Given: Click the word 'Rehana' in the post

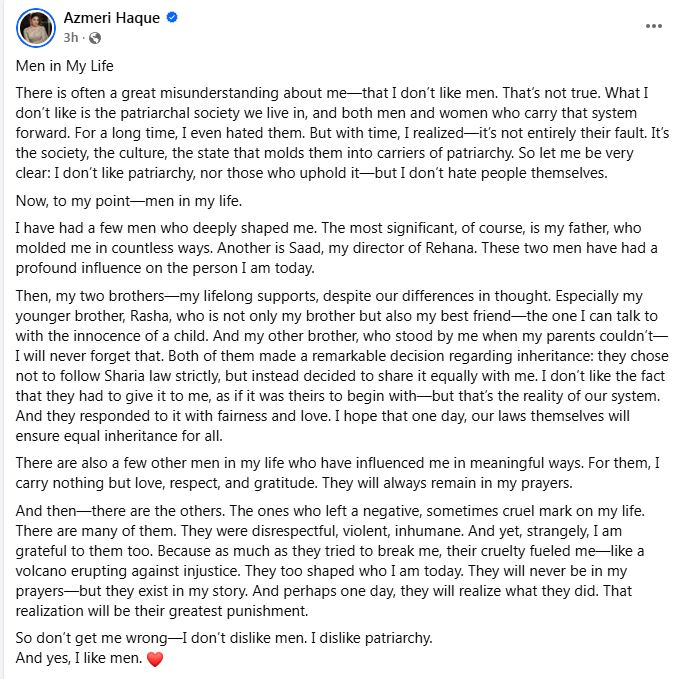Looking at the screenshot, I should (x=451, y=248).
